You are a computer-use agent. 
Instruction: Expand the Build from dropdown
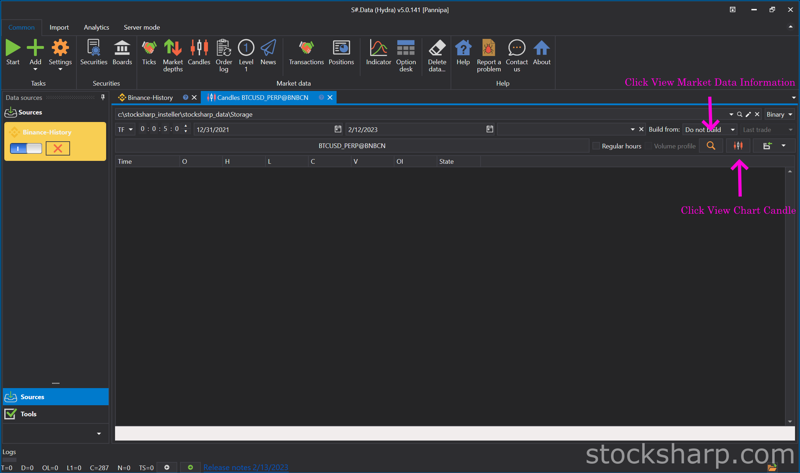pos(732,129)
